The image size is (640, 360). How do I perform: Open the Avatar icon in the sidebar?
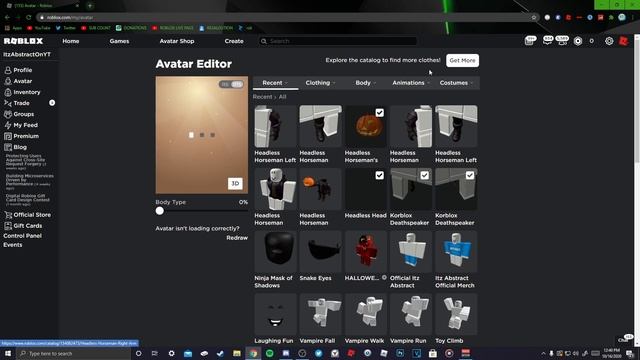coord(8,81)
